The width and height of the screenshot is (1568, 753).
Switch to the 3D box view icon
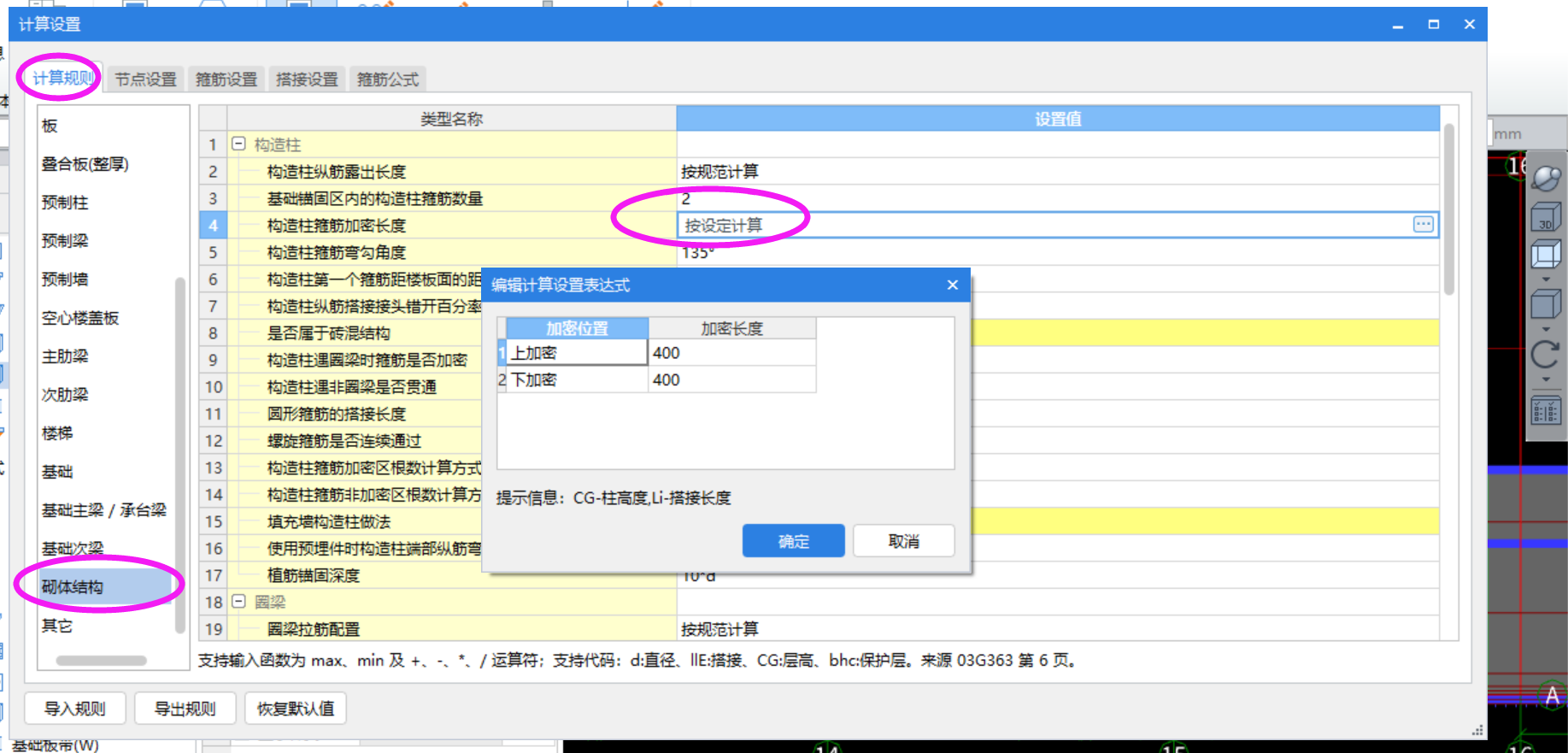(1546, 217)
